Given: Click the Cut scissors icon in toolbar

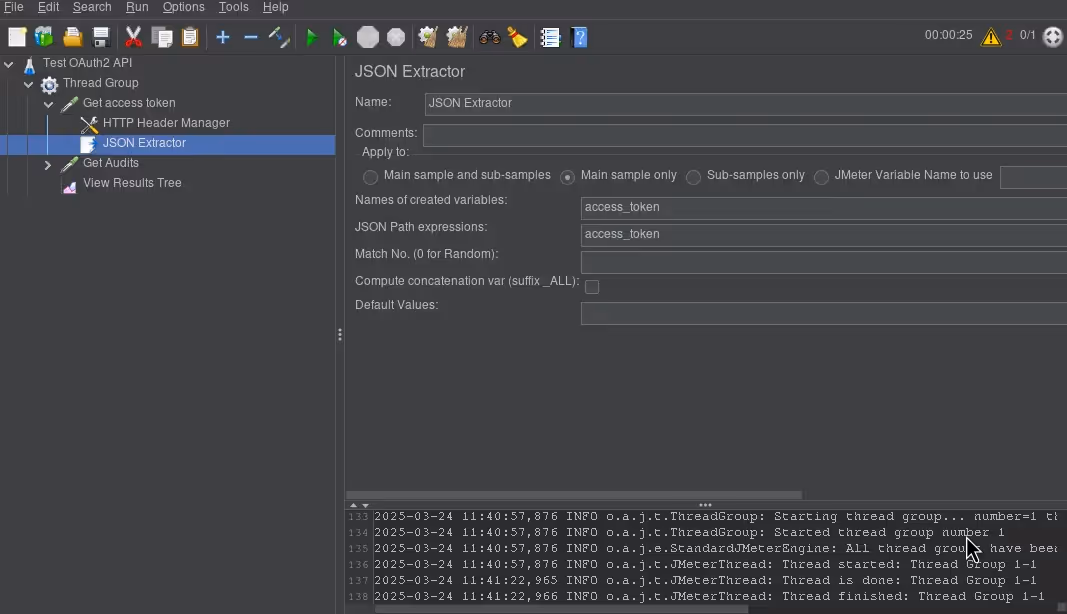Looking at the screenshot, I should (133, 38).
